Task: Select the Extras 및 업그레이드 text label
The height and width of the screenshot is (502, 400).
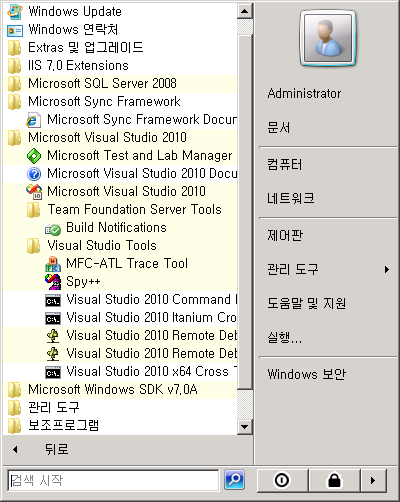Action: [x=86, y=48]
